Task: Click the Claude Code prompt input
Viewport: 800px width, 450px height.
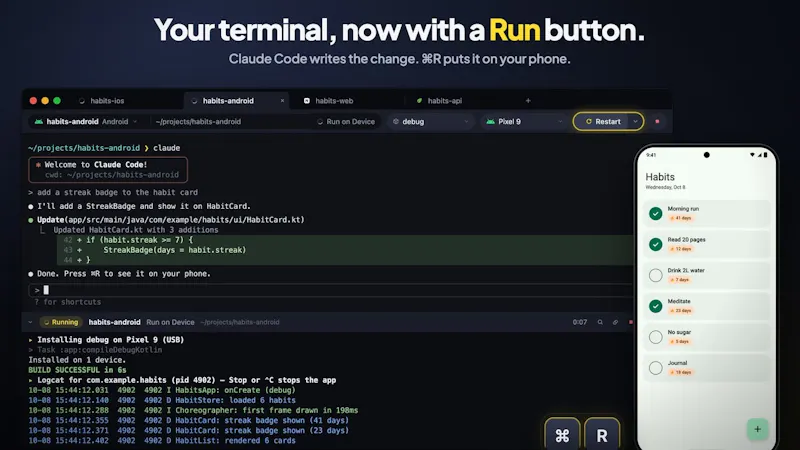Action: (x=331, y=290)
